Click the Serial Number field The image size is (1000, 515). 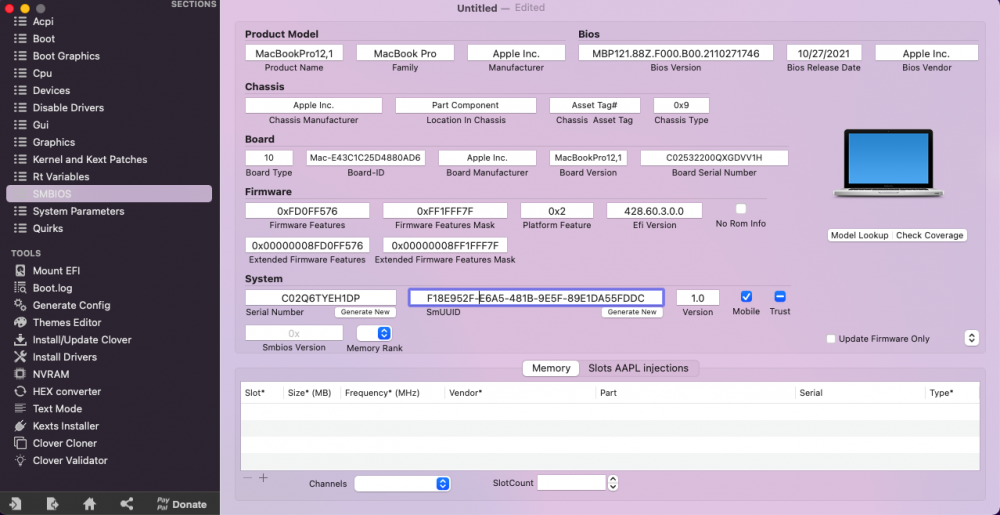321,298
